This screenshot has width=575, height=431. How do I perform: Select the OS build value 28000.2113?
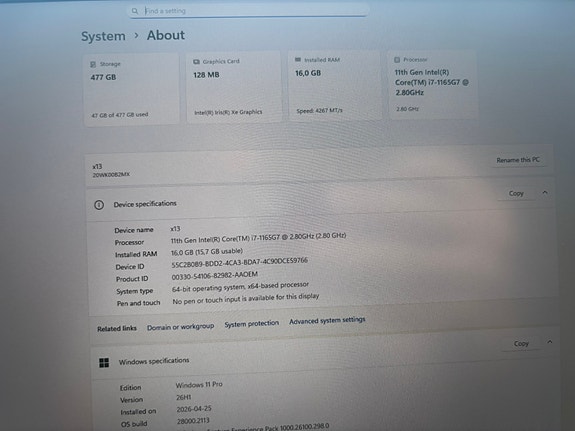click(x=193, y=421)
